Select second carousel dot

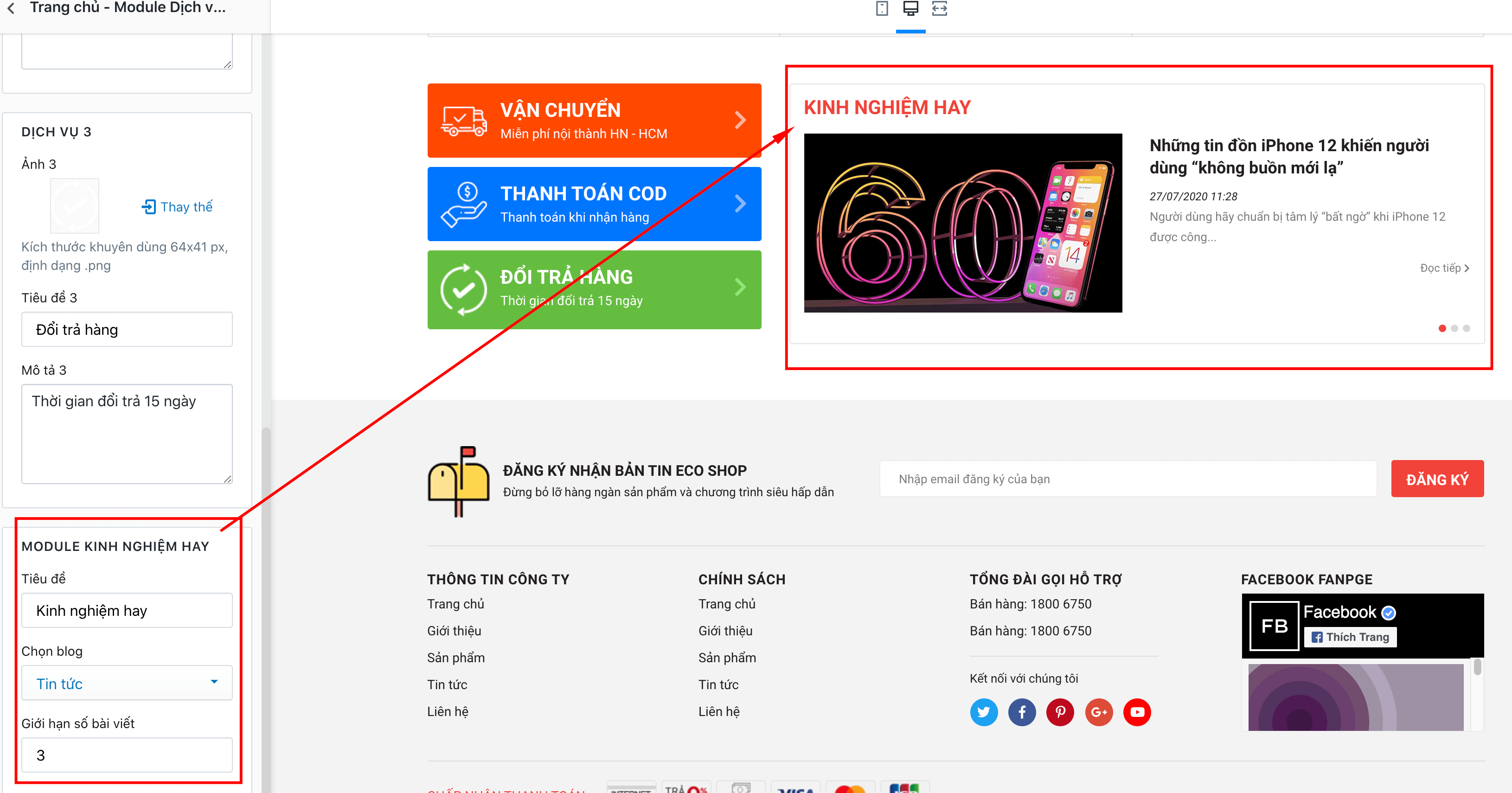[1454, 328]
